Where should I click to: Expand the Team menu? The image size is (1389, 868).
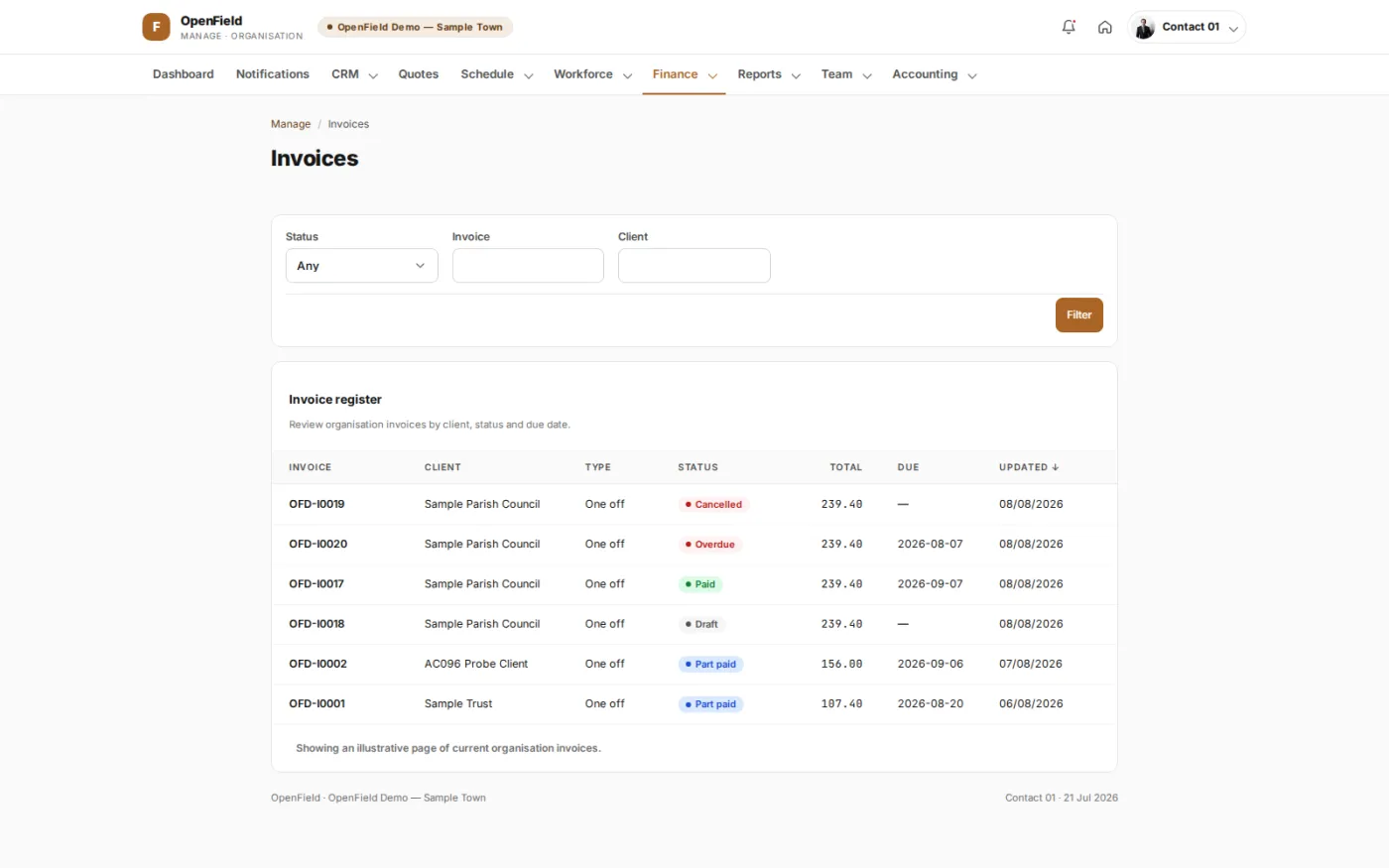click(x=846, y=74)
